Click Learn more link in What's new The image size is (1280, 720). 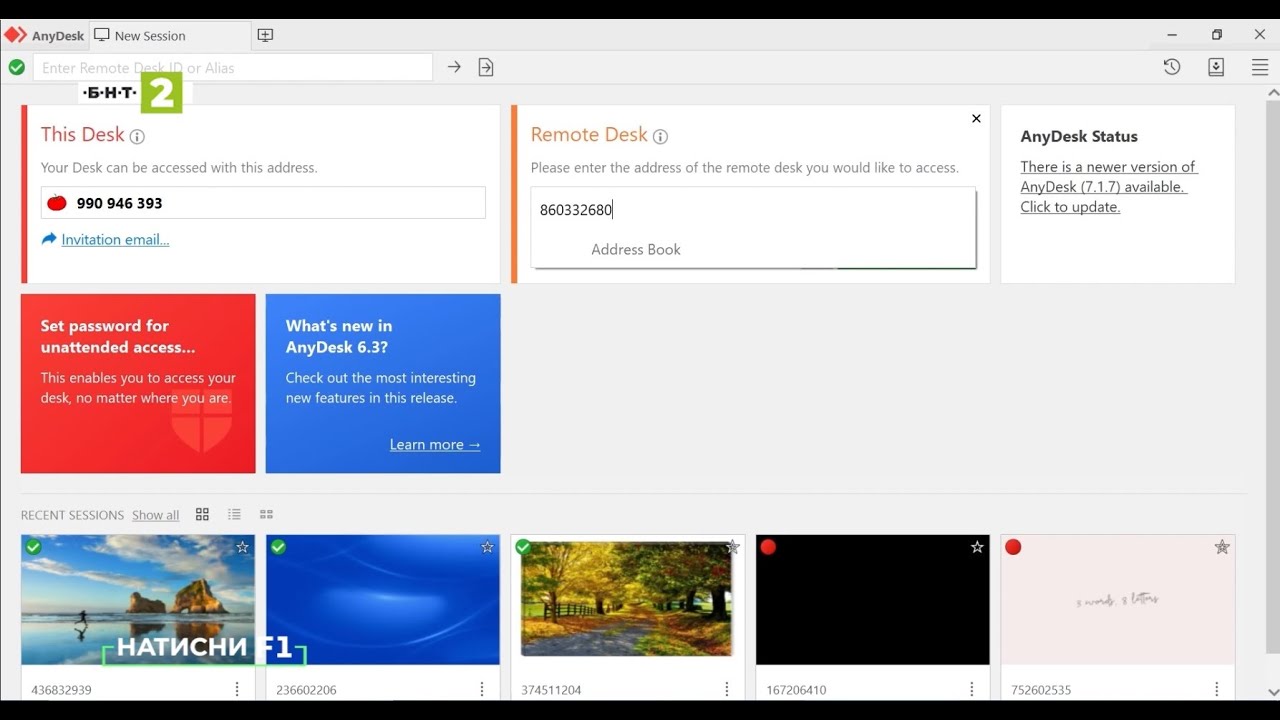[x=435, y=445]
